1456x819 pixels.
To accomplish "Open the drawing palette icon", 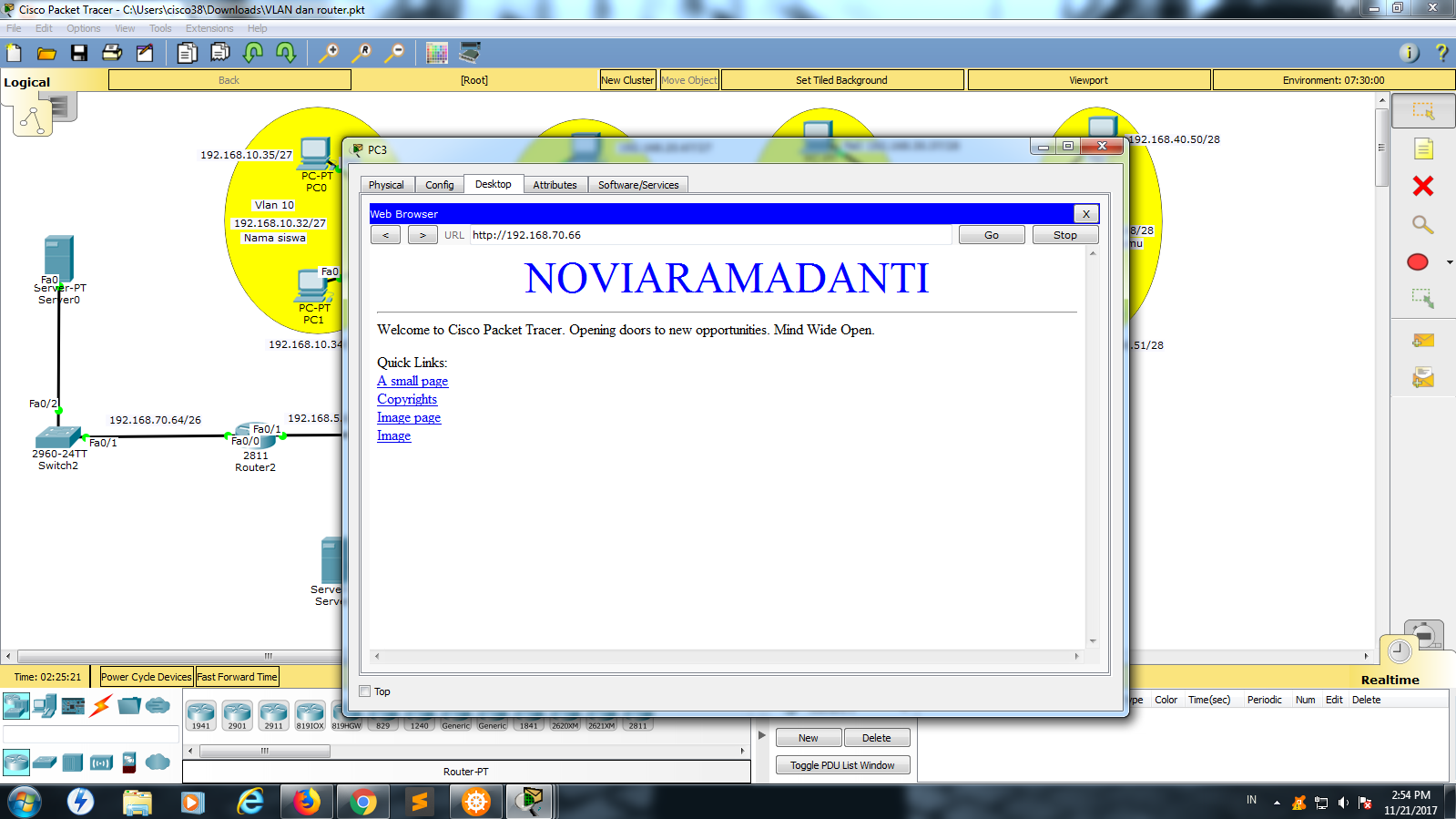I will (x=437, y=53).
